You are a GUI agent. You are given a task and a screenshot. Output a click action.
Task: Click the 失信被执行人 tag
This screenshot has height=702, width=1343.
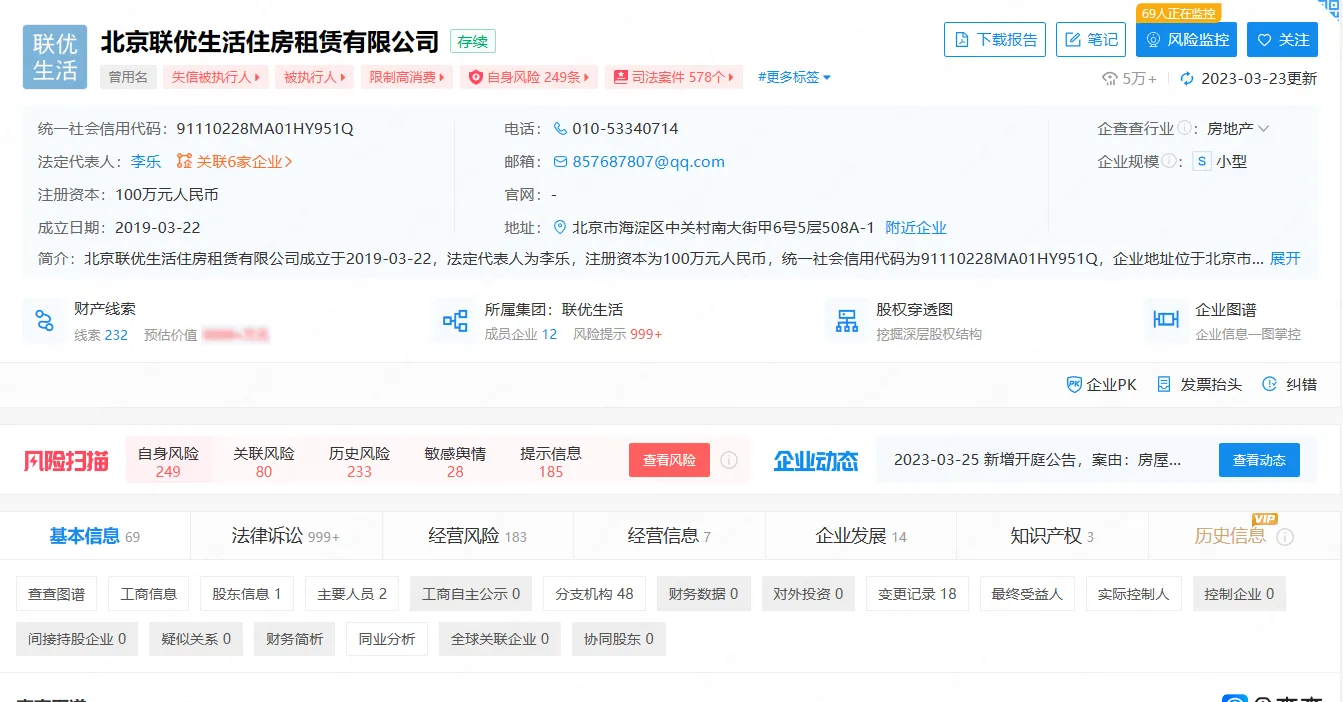click(x=216, y=77)
